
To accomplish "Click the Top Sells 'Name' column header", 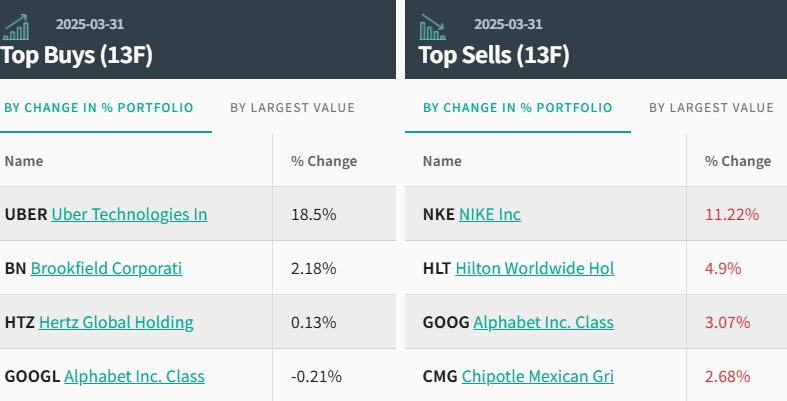I will (442, 161).
